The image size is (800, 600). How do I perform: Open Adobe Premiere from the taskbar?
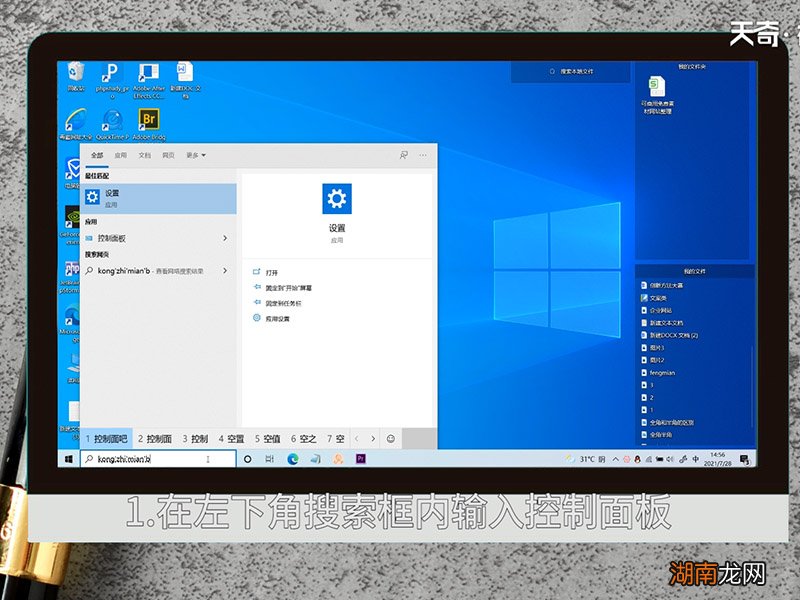361,459
